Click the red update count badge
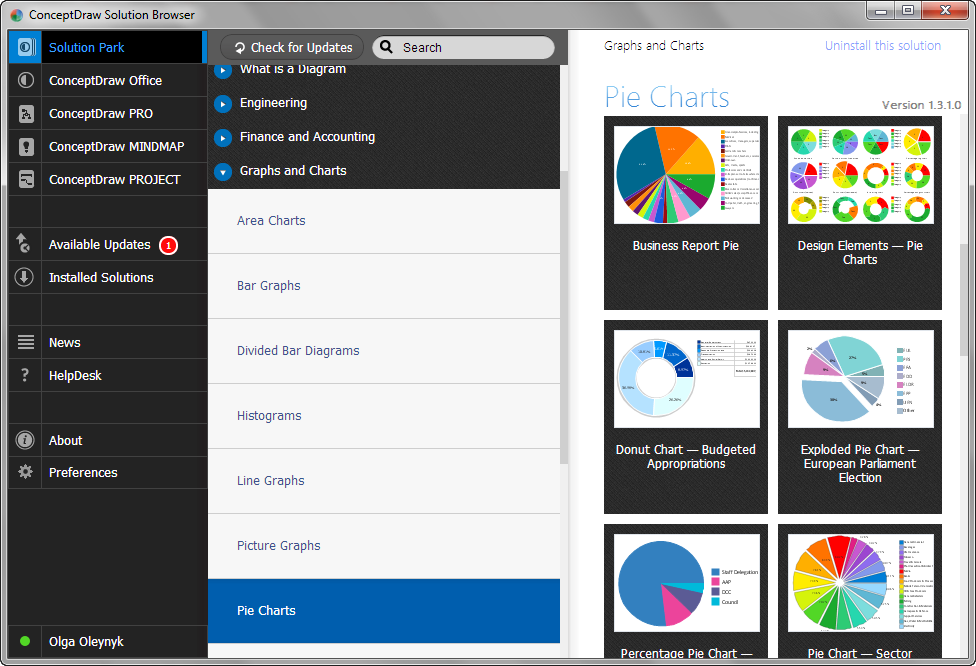Image resolution: width=976 pixels, height=666 pixels. (168, 245)
